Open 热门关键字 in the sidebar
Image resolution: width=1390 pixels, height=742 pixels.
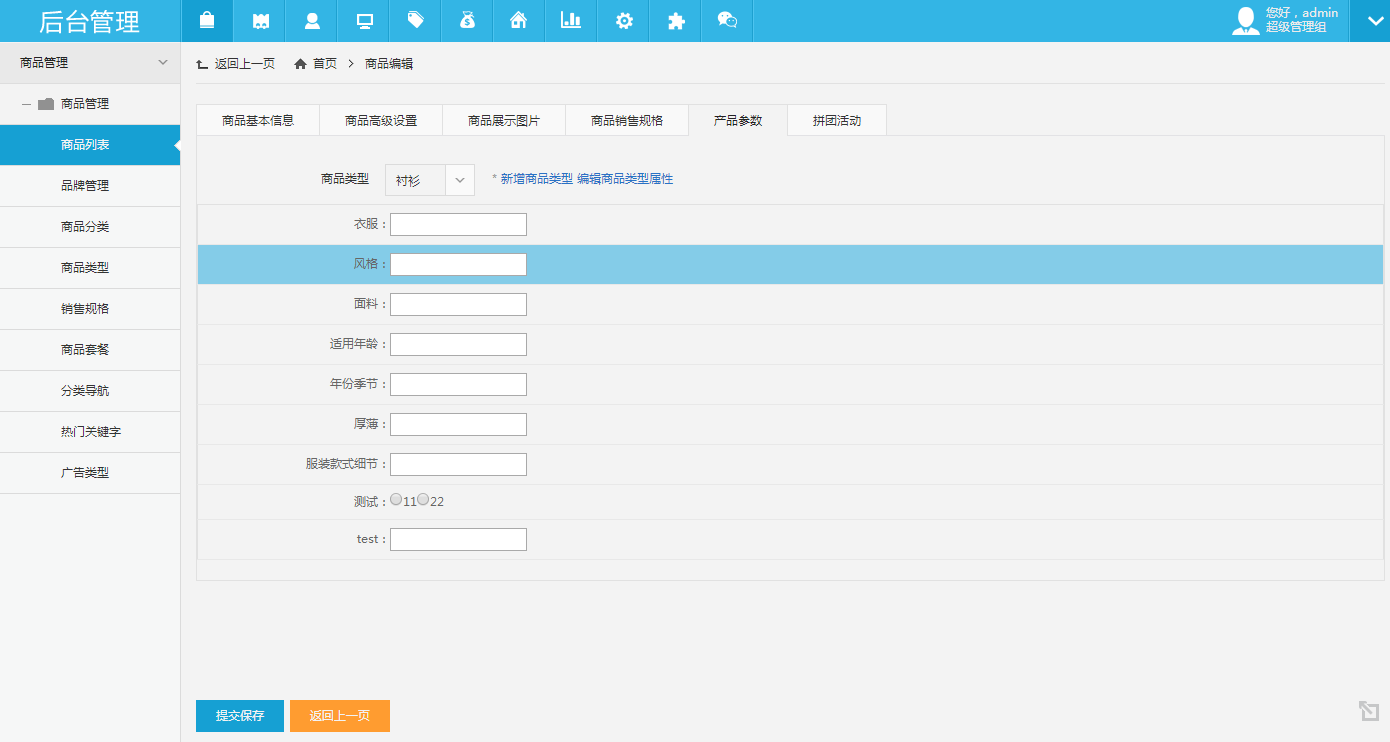[x=90, y=432]
